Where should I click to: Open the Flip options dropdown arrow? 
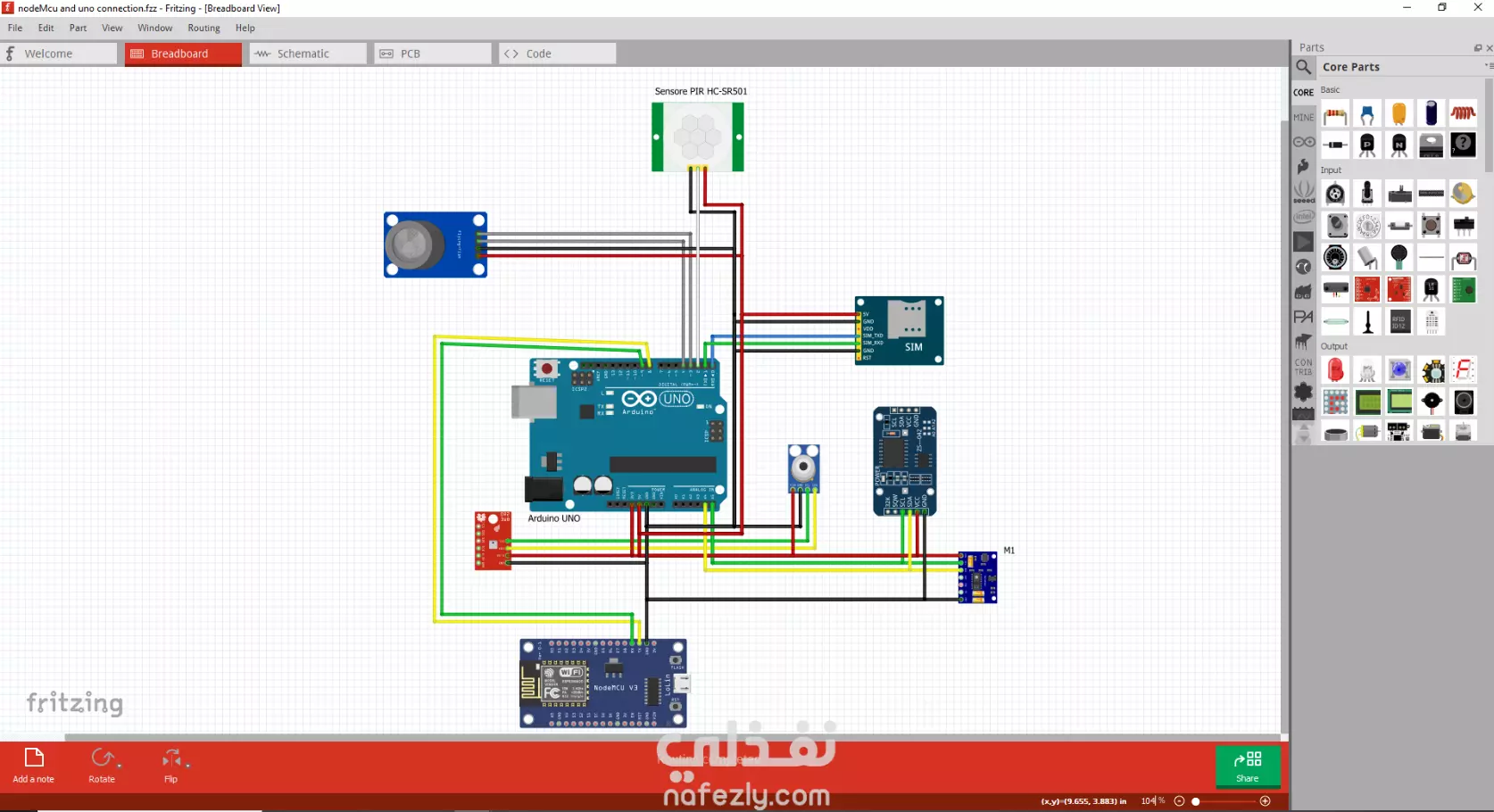(187, 765)
